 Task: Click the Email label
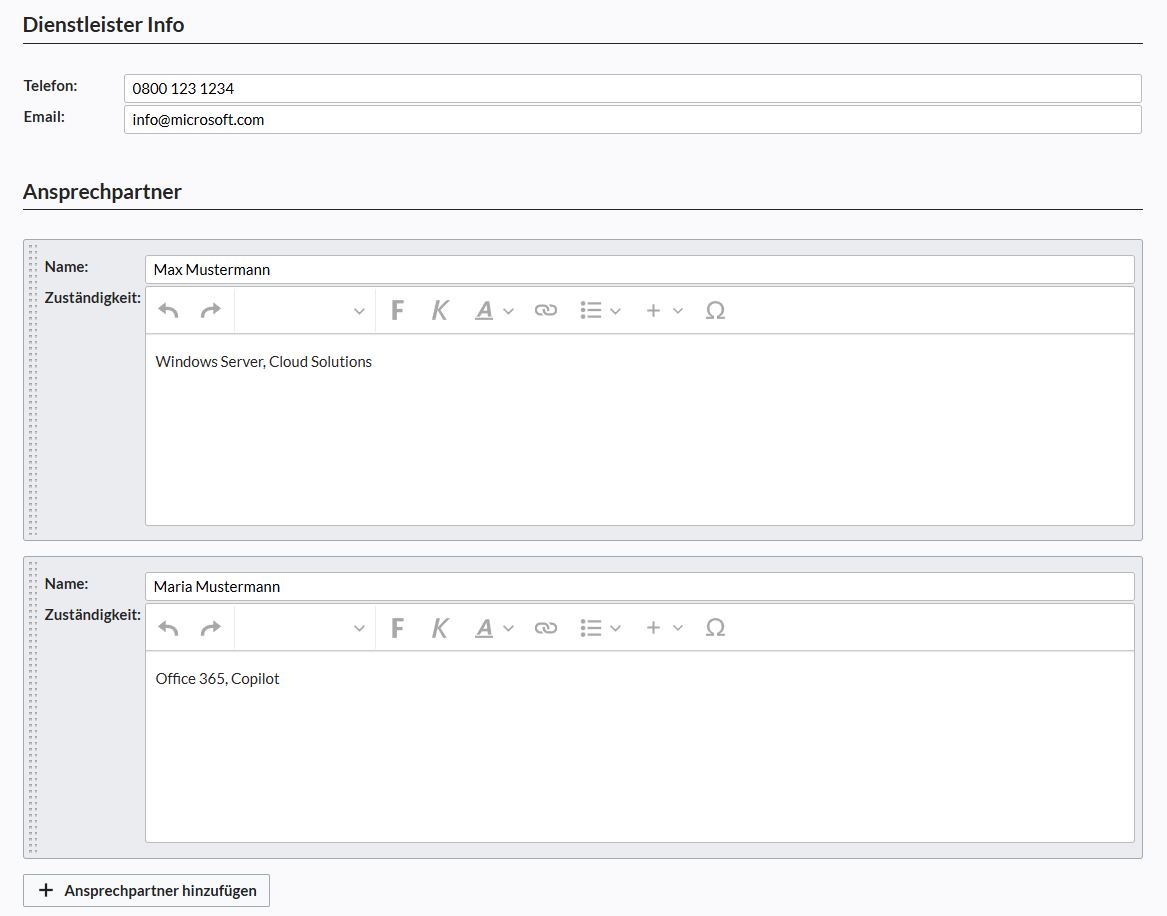tap(44, 117)
